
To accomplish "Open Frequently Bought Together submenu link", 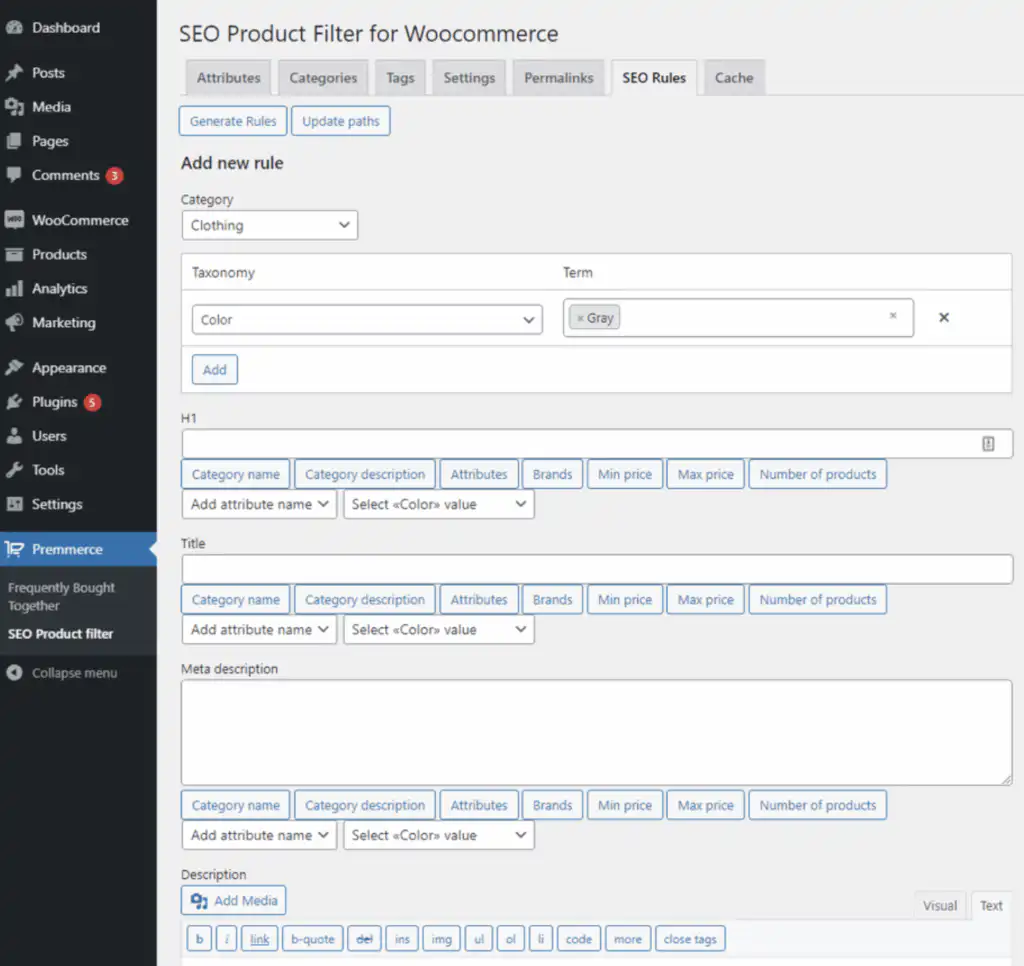I will [x=61, y=596].
